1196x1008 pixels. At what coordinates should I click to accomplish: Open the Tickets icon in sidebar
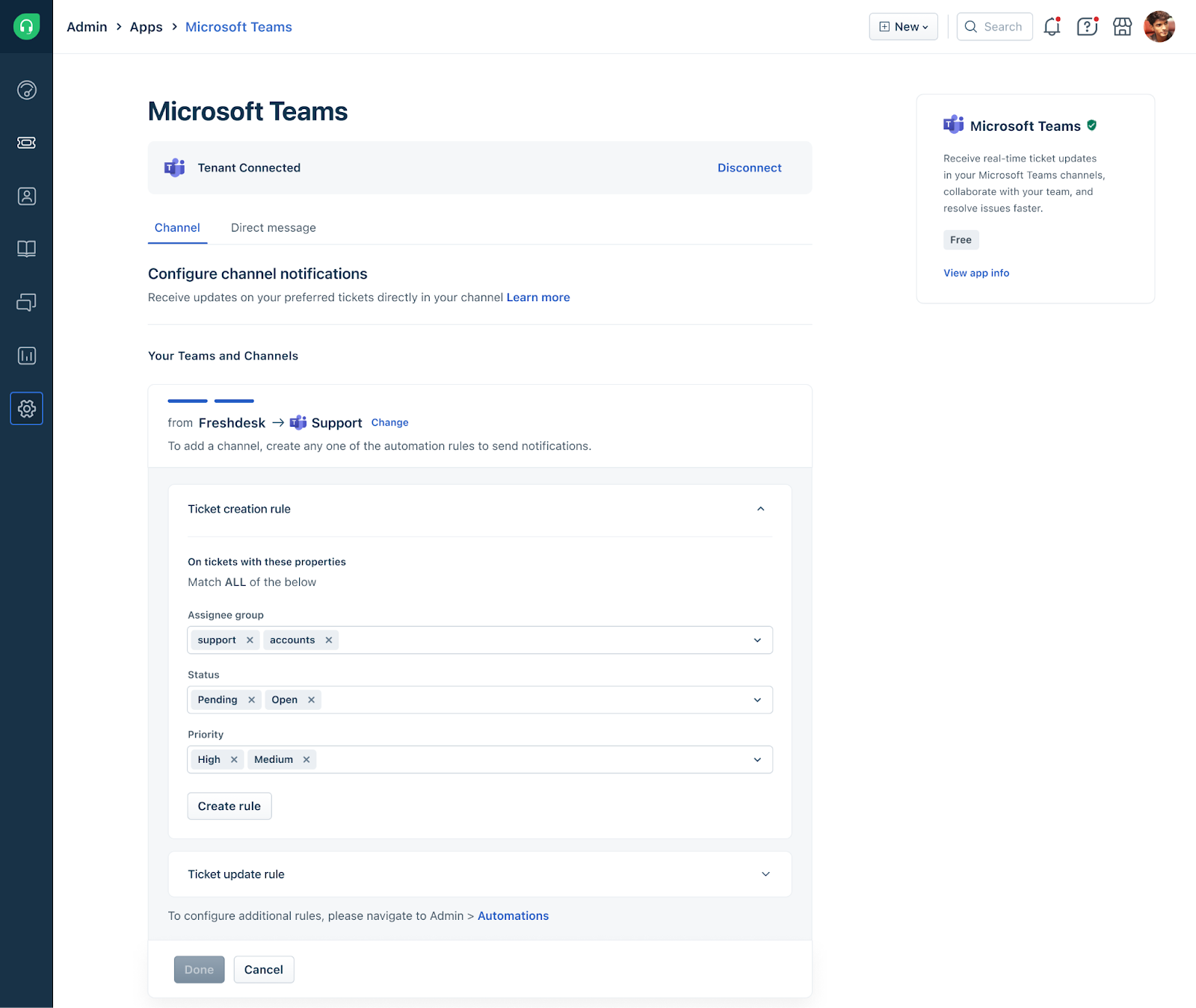point(27,143)
